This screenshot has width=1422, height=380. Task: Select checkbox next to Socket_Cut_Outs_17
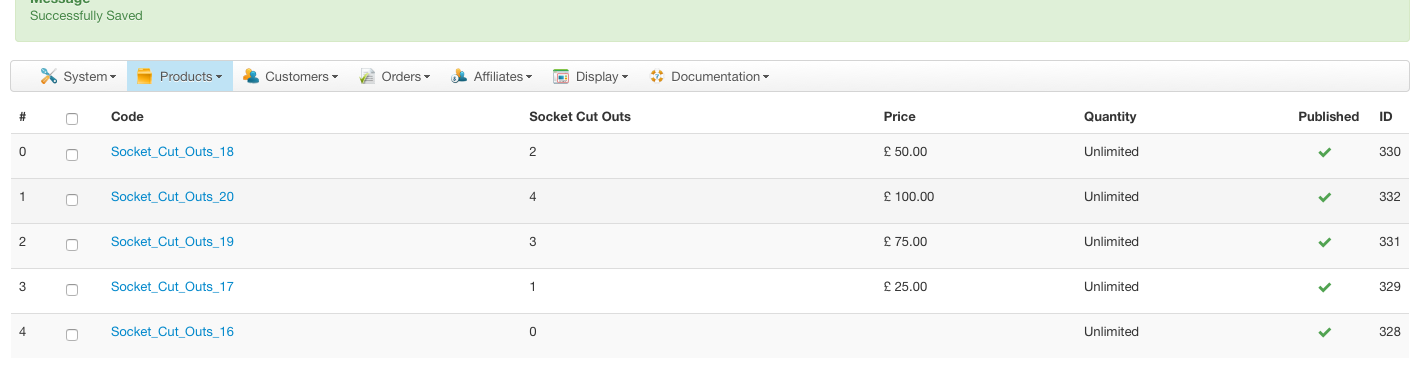[x=72, y=290]
